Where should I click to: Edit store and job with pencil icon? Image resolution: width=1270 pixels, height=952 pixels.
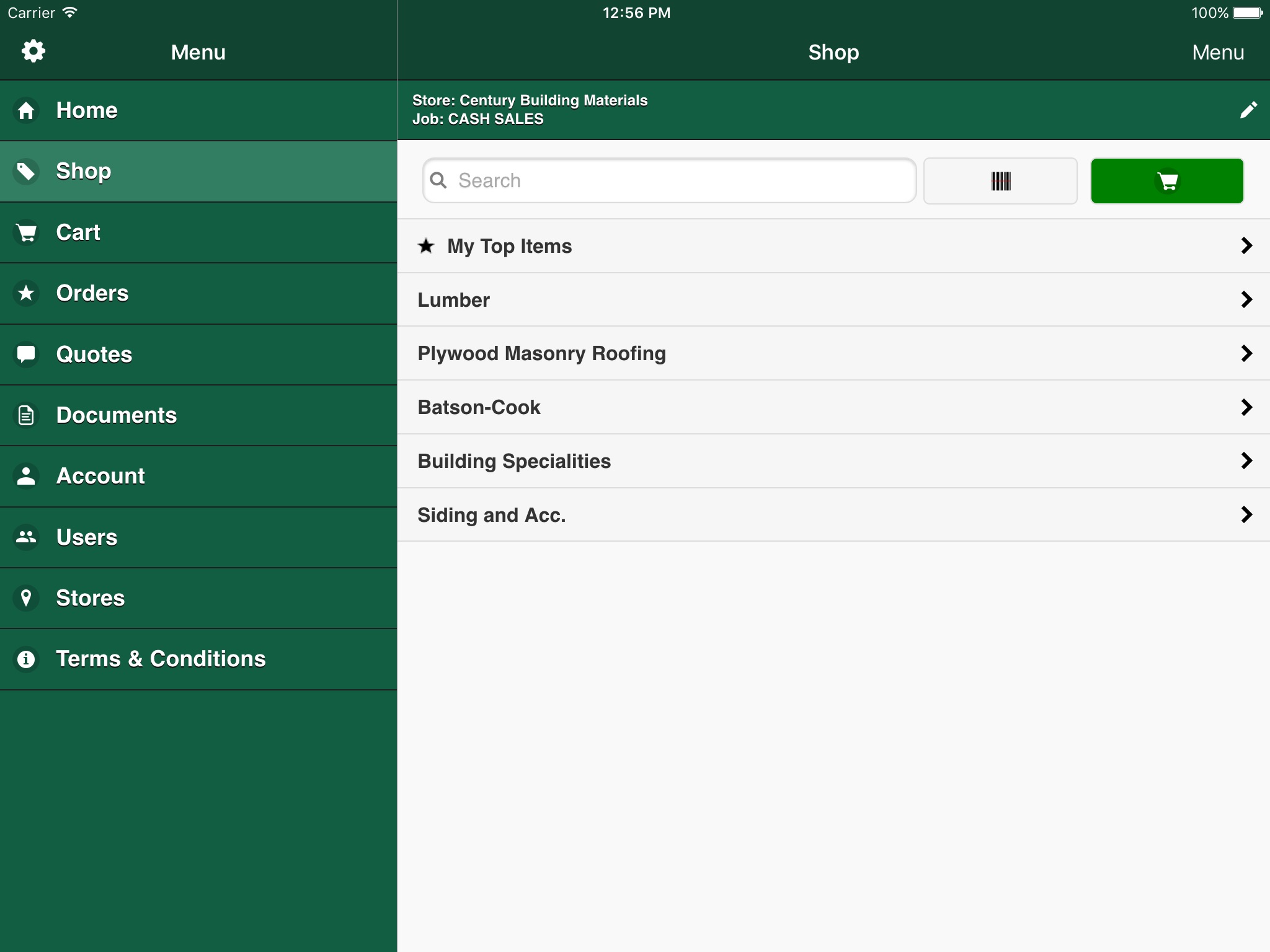[1248, 110]
